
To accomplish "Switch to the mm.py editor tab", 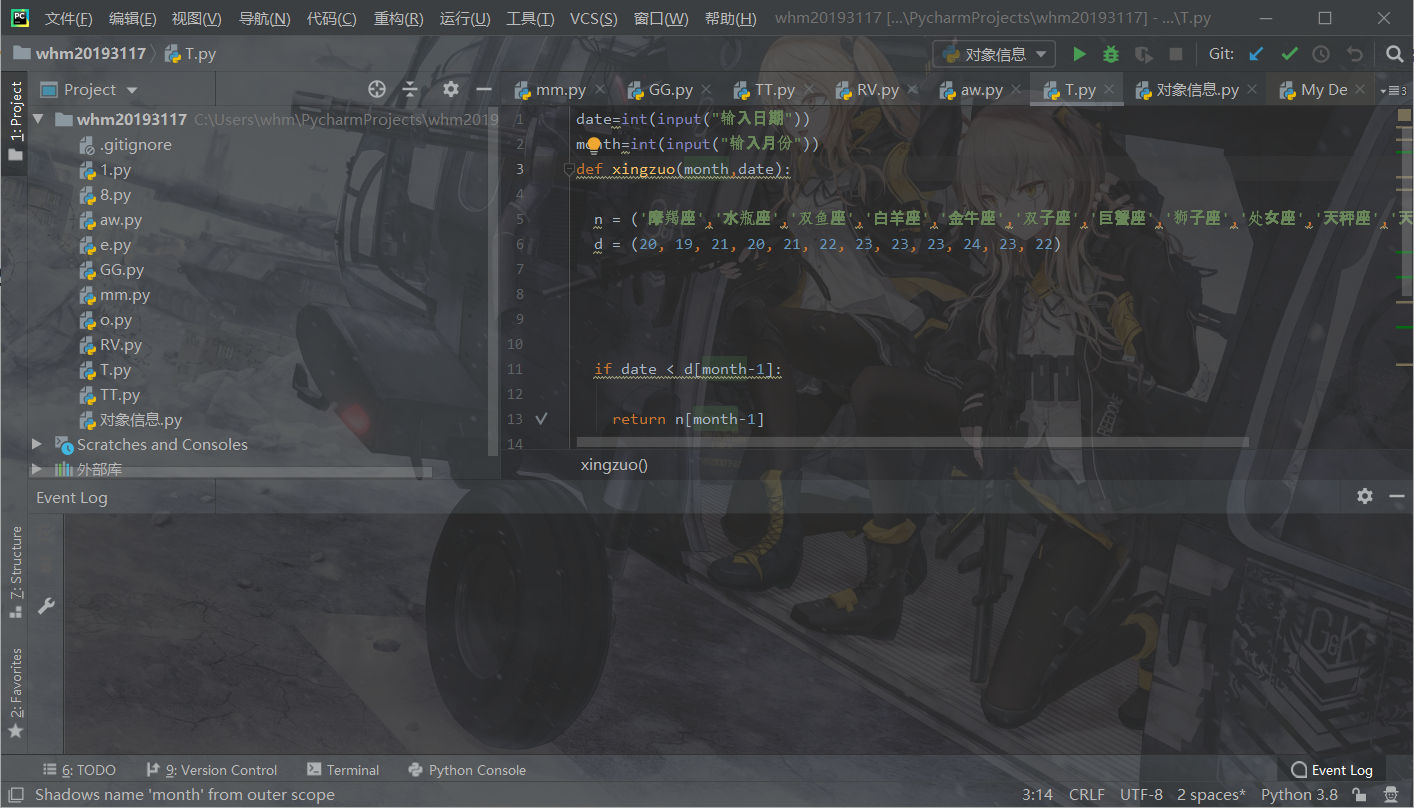I will pyautogui.click(x=561, y=90).
